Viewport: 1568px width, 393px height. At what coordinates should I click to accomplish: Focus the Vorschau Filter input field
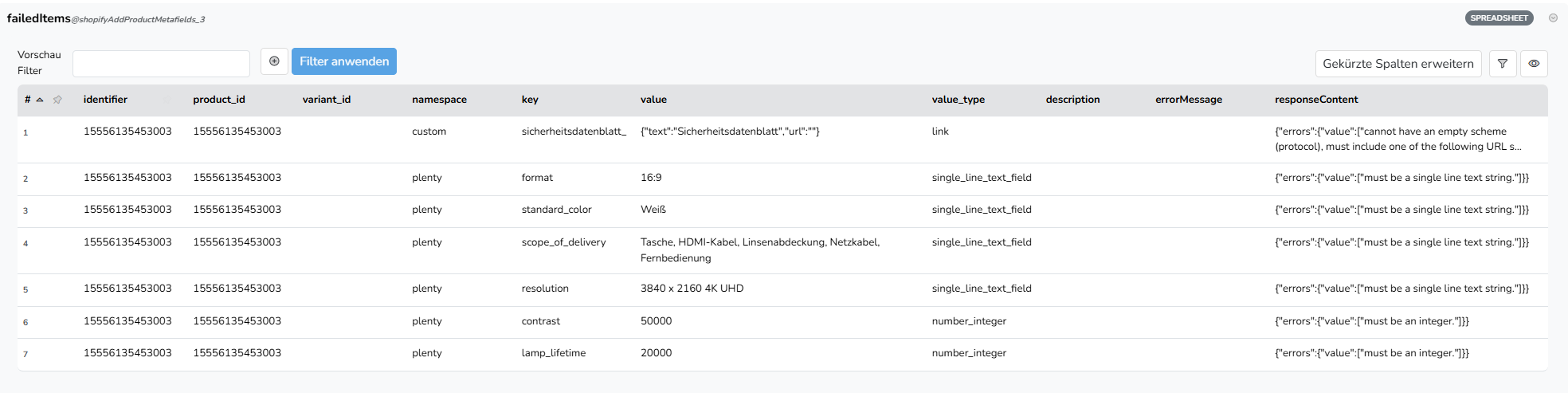tap(161, 64)
